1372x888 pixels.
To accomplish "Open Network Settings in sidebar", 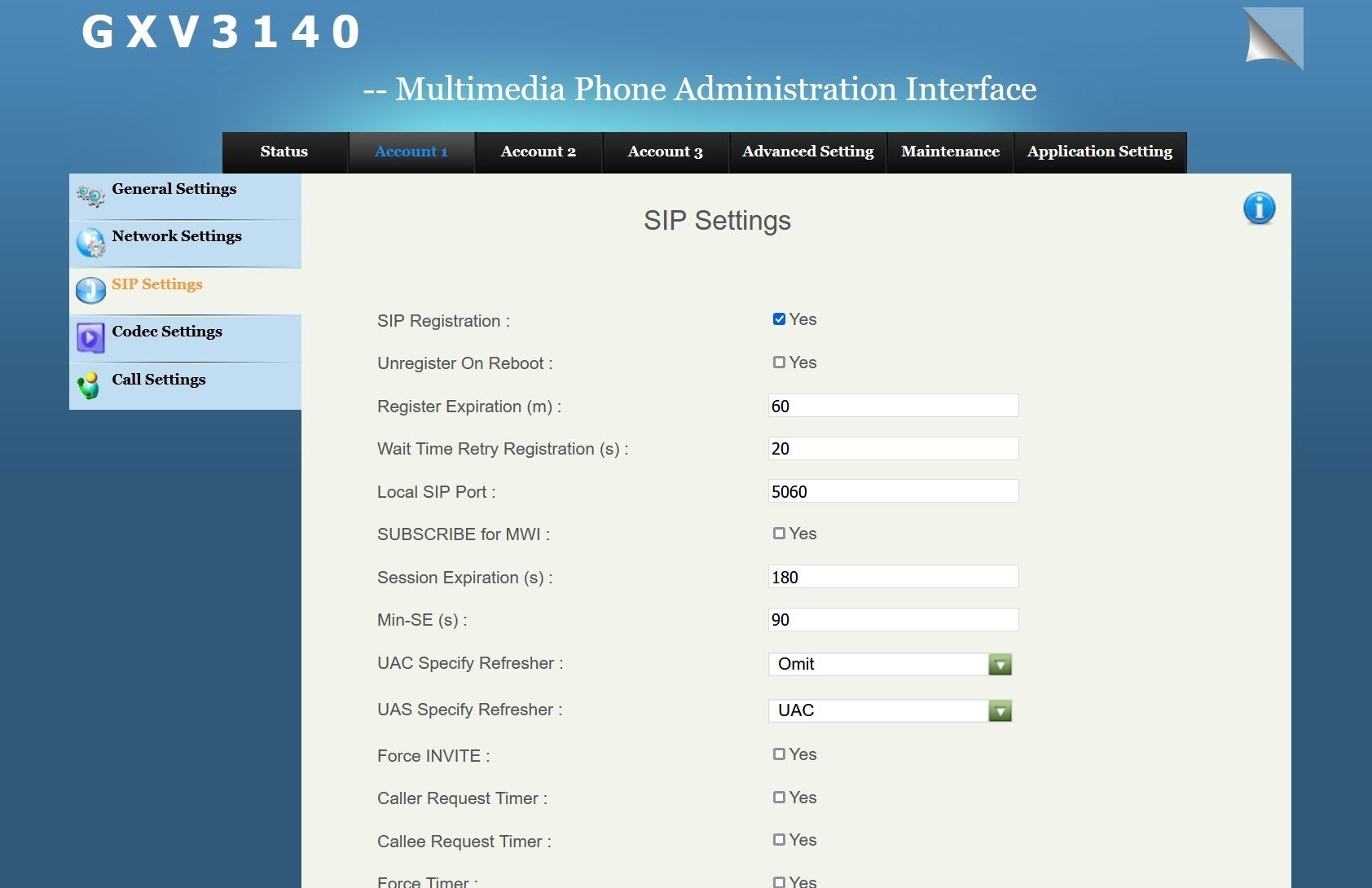I will (185, 244).
